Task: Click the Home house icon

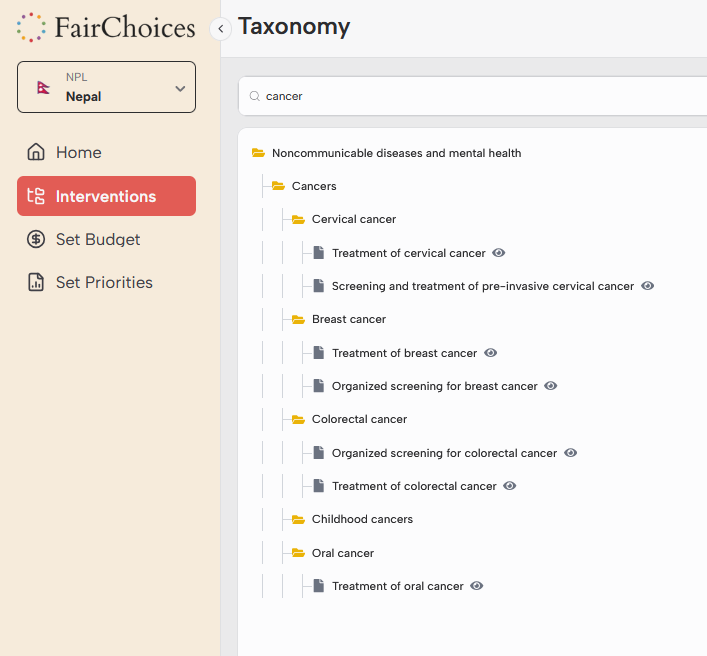Action: click(36, 152)
